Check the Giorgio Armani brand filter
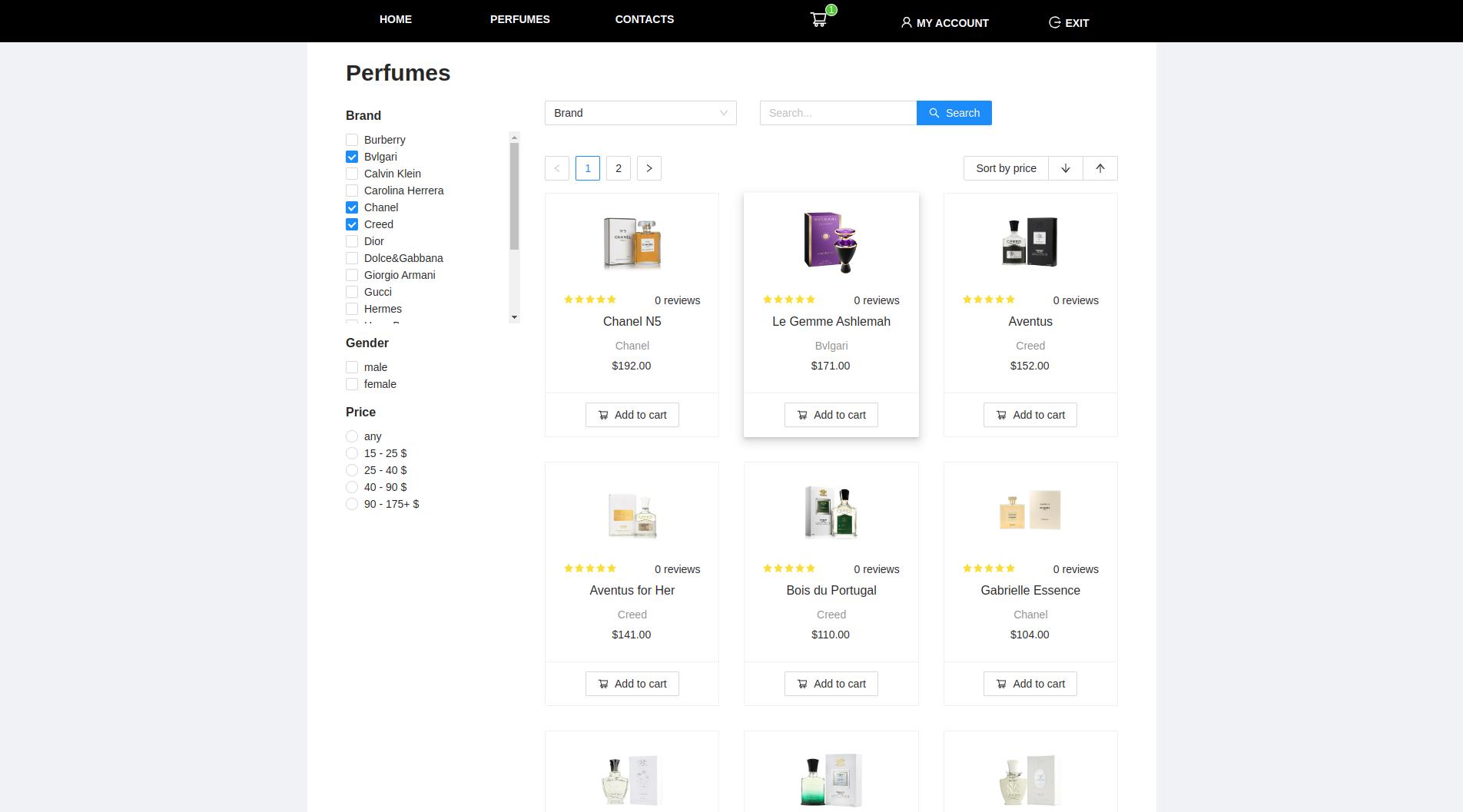Viewport: 1463px width, 812px height. coord(352,275)
